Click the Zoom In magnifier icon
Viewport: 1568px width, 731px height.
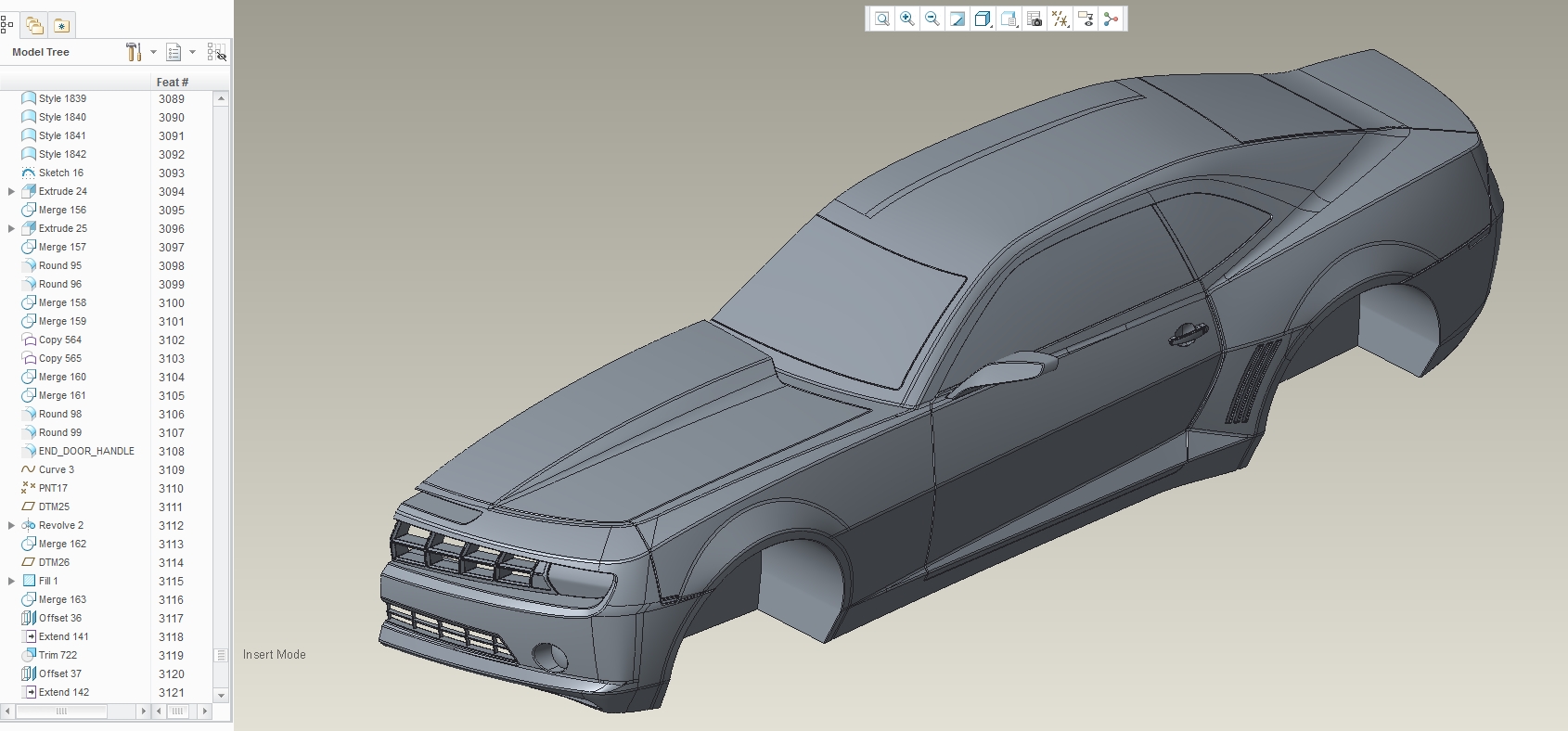click(x=907, y=19)
